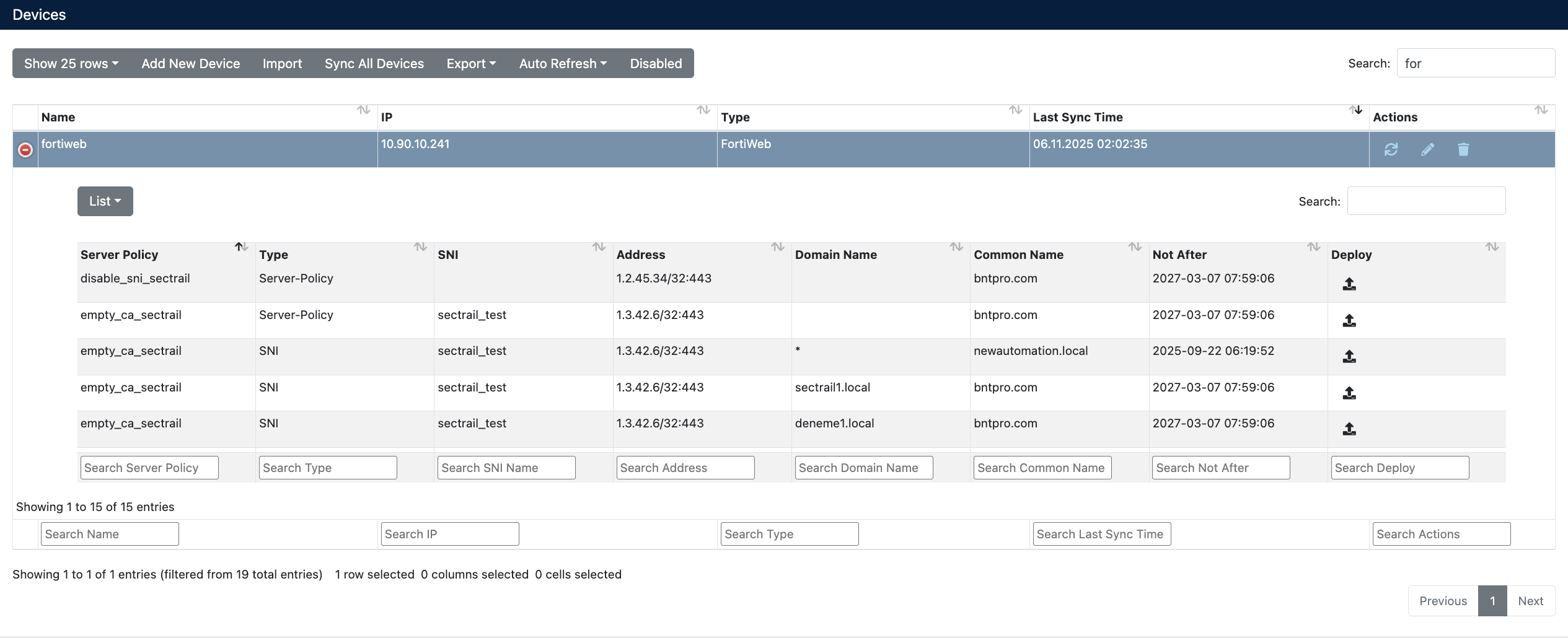
Task: Select Disabled in the toolbar
Action: [655, 63]
